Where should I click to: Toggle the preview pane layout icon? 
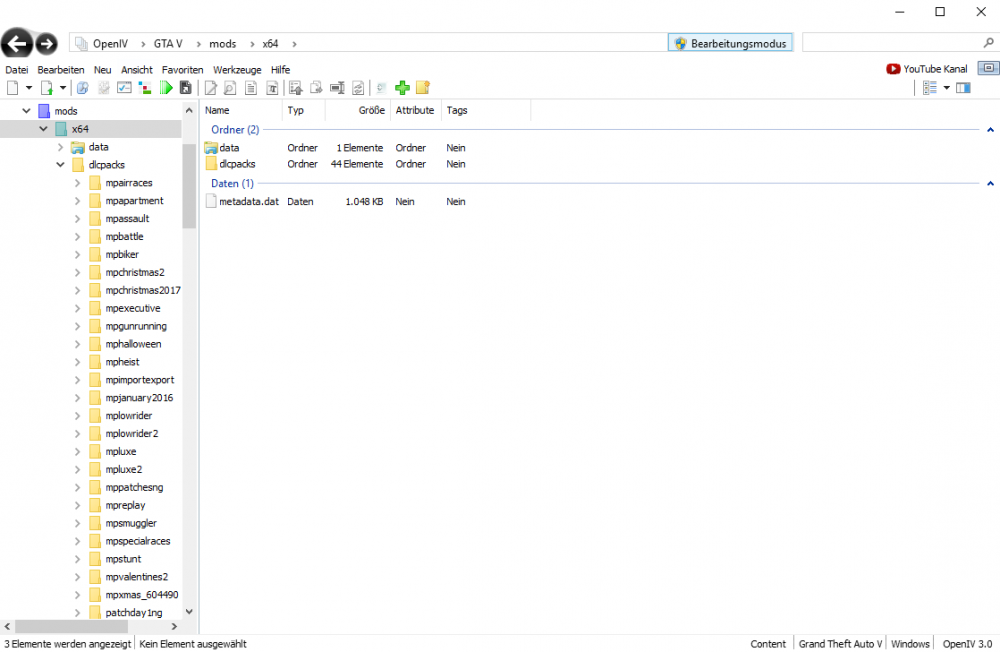click(x=962, y=87)
